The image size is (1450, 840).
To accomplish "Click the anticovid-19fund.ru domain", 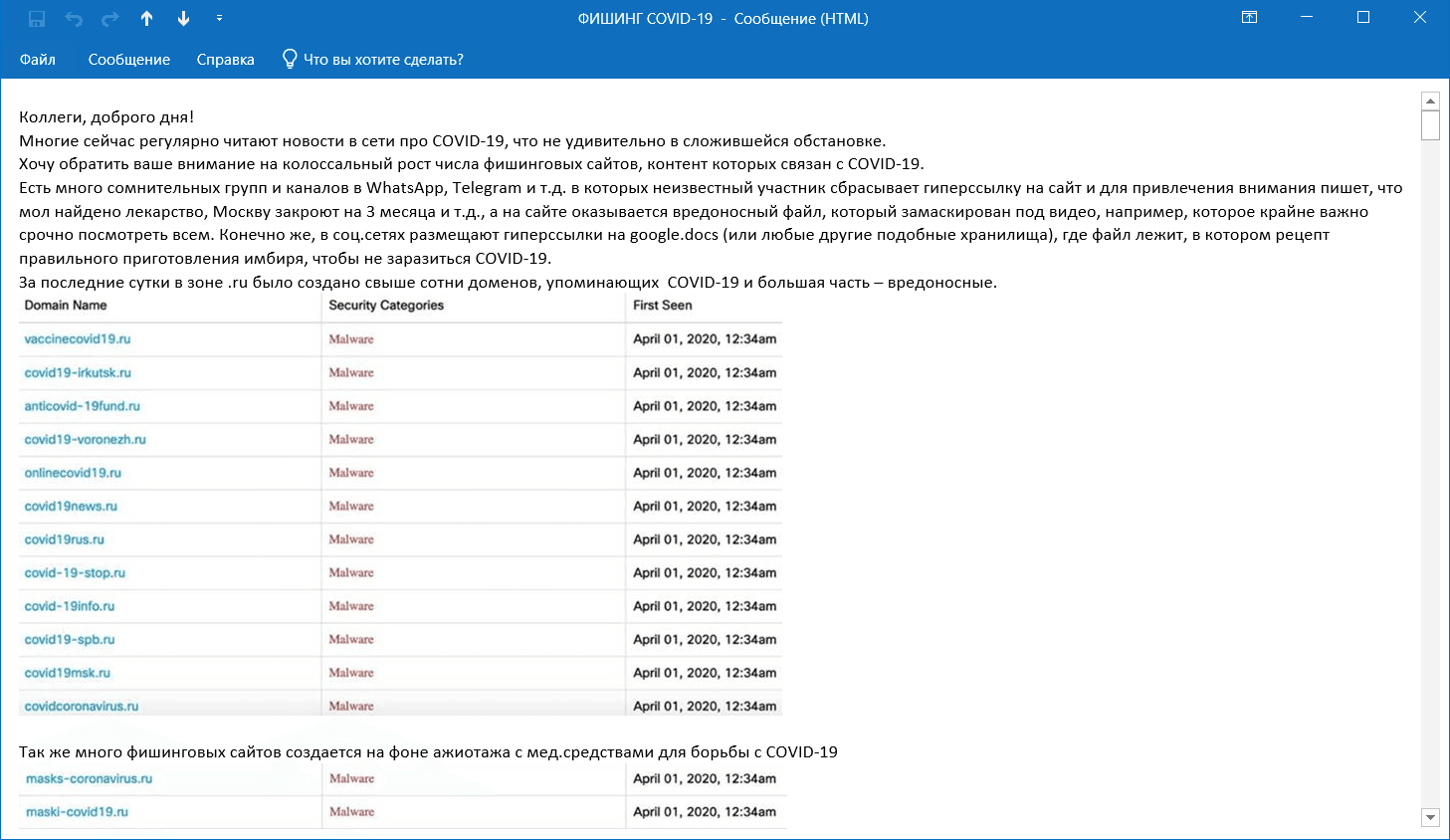I will (83, 406).
